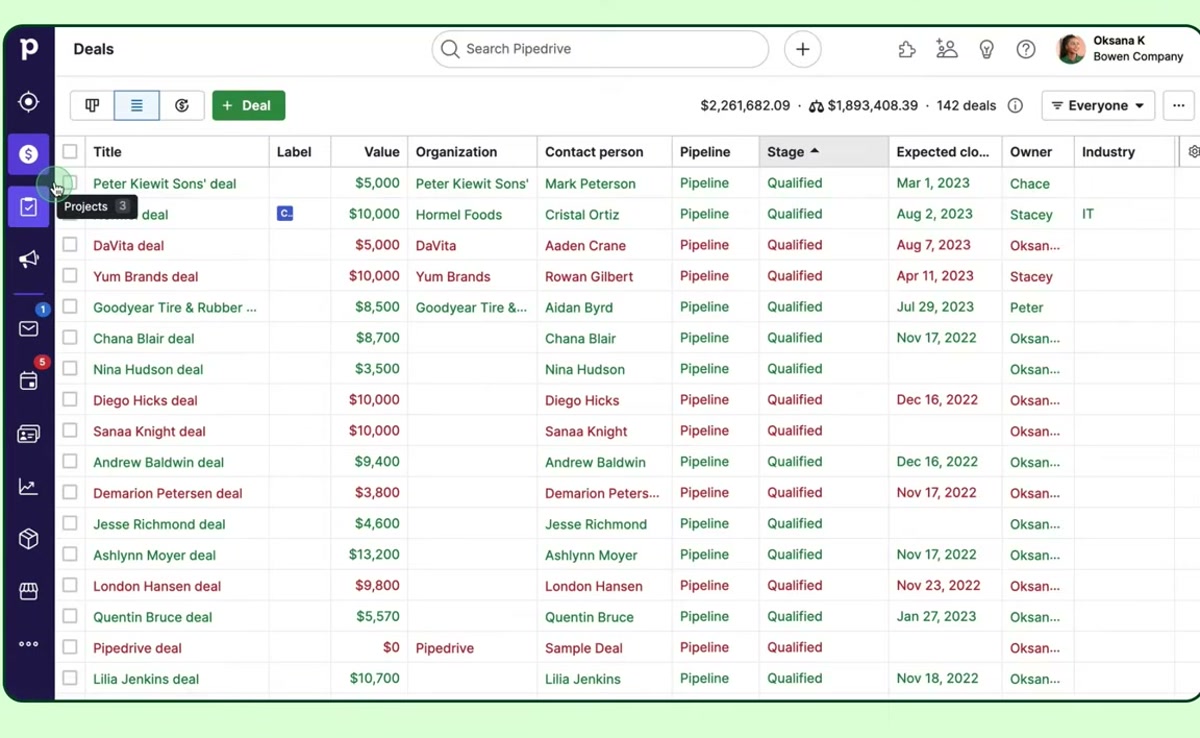This screenshot has height=738, width=1200.
Task: Open Marketplace store icon in sidebar
Action: pyautogui.click(x=28, y=591)
